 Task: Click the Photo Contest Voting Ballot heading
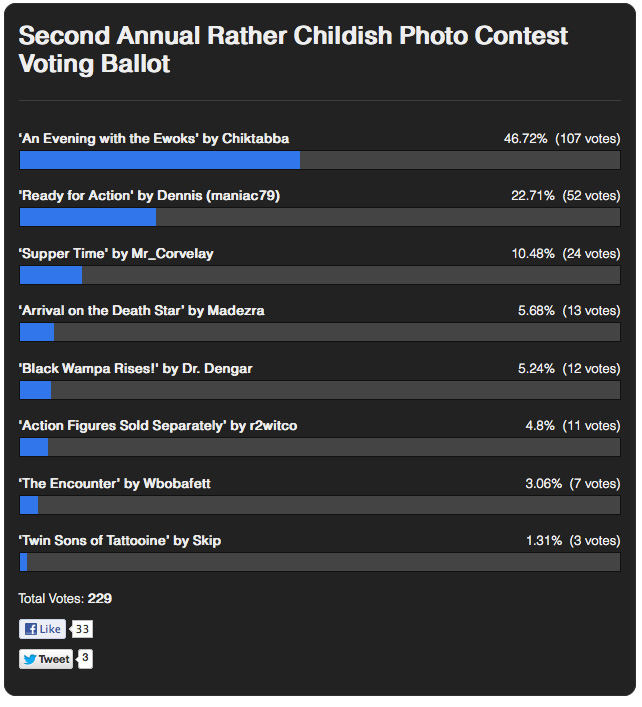pos(293,49)
